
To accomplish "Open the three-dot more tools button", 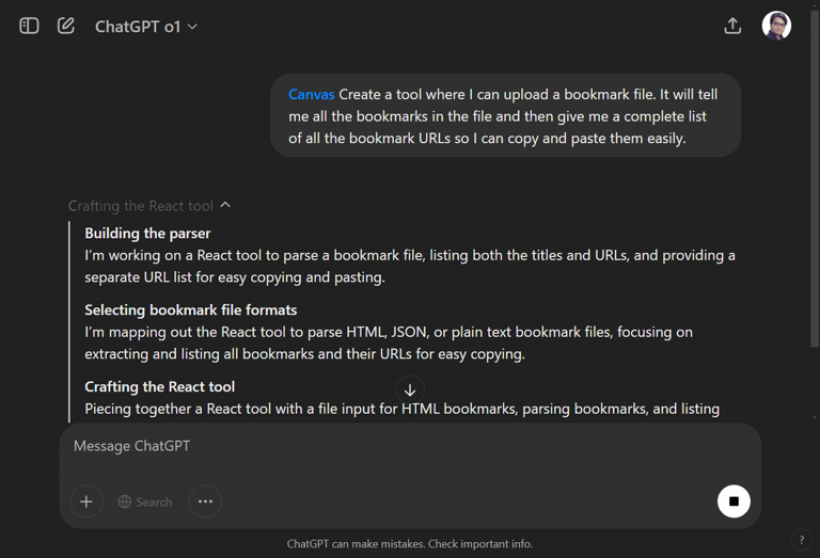I will click(205, 501).
